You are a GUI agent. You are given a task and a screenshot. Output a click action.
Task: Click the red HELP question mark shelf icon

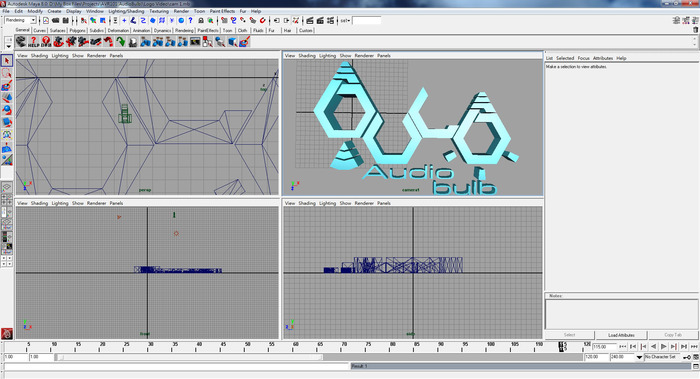33,42
